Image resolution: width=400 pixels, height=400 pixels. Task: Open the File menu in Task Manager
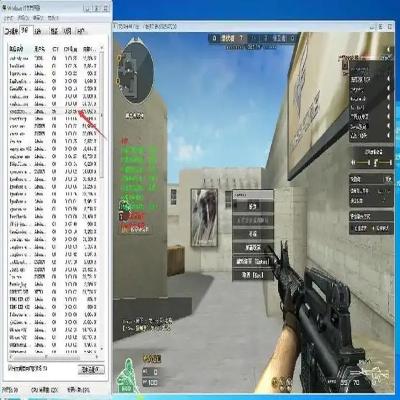[9, 18]
